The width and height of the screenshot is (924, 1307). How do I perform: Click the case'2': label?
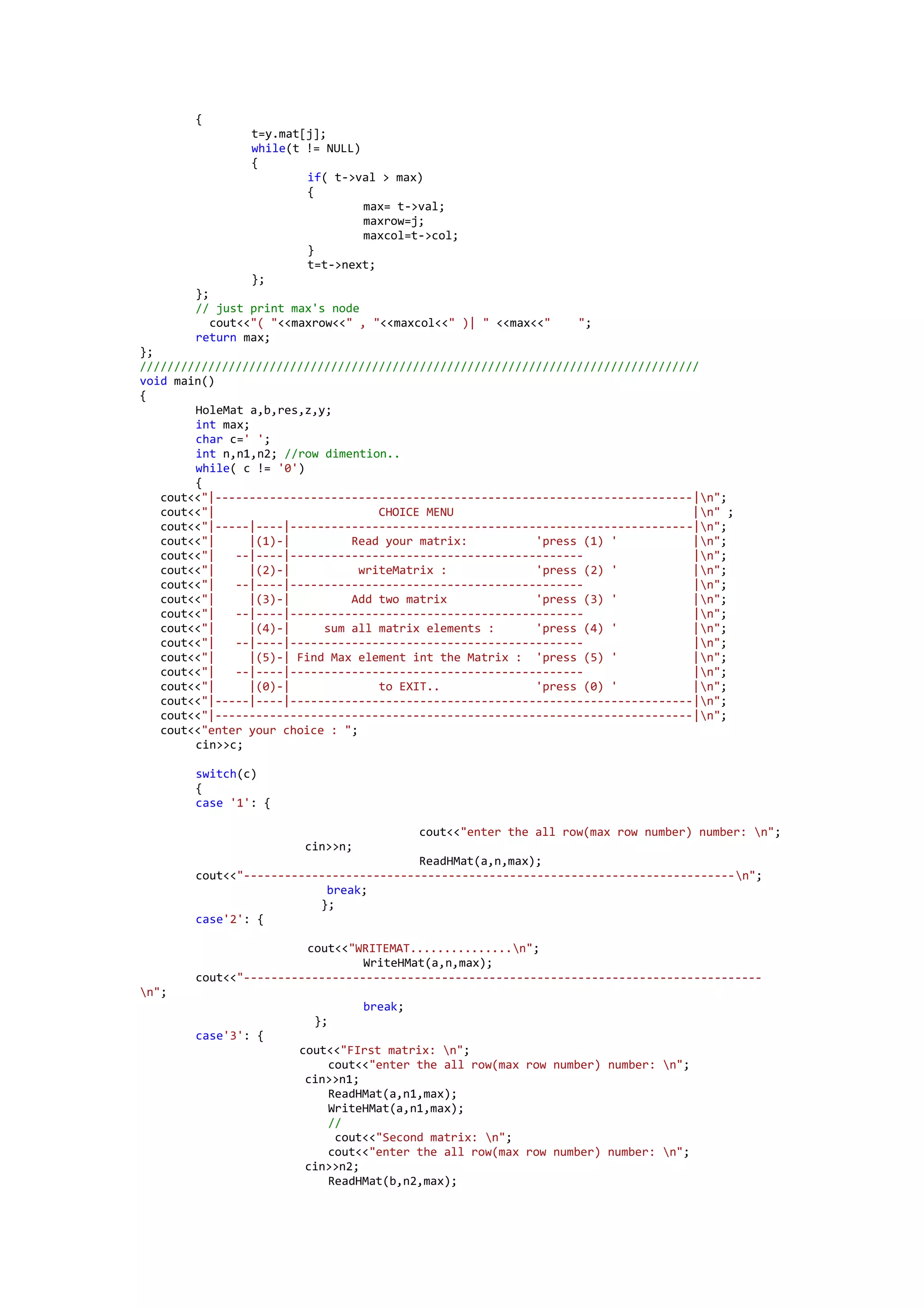tap(222, 919)
